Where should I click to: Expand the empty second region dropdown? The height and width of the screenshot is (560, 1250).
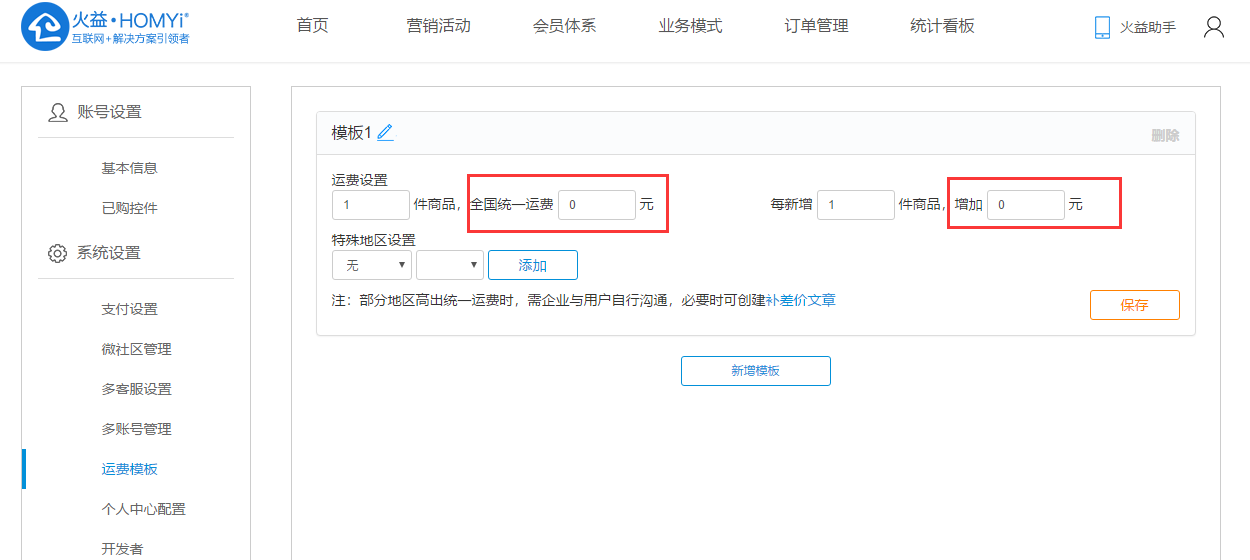coord(449,265)
